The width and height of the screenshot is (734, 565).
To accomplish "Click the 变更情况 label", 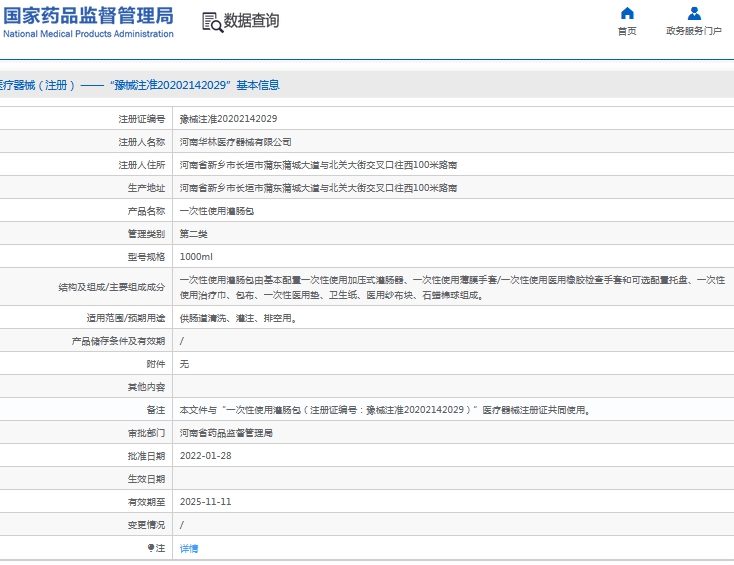I will (147, 525).
